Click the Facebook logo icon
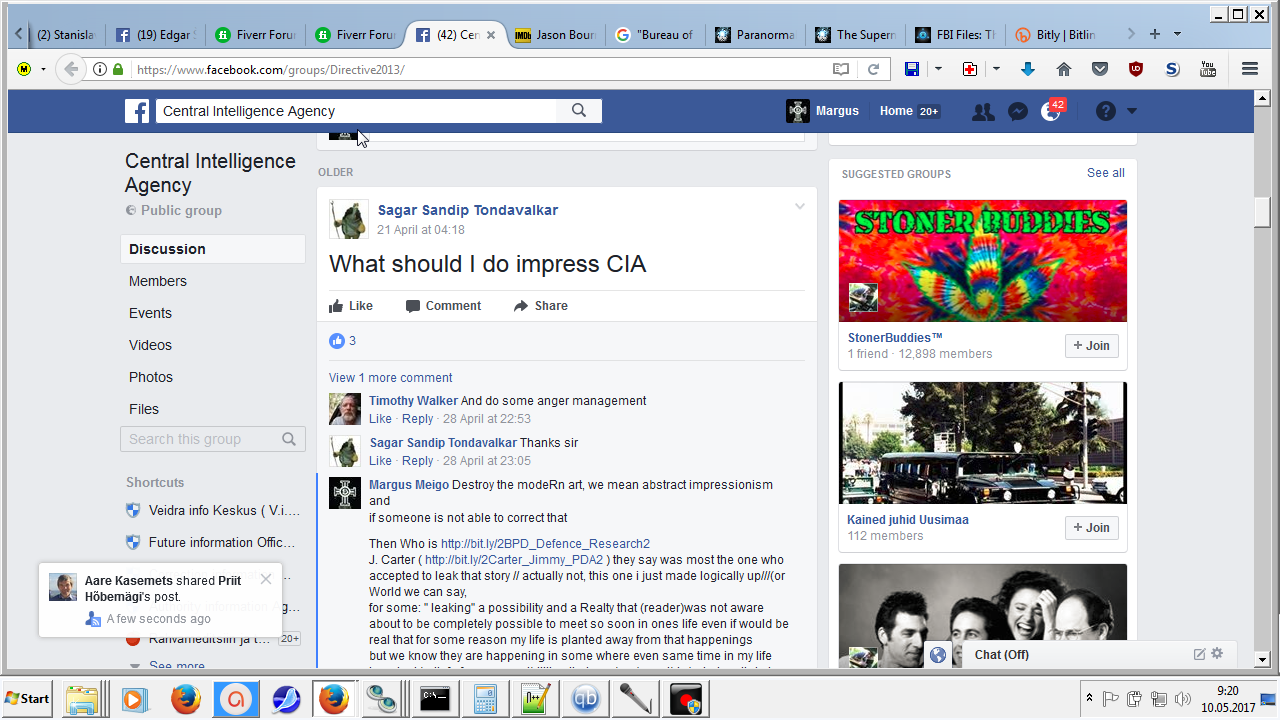 [137, 111]
